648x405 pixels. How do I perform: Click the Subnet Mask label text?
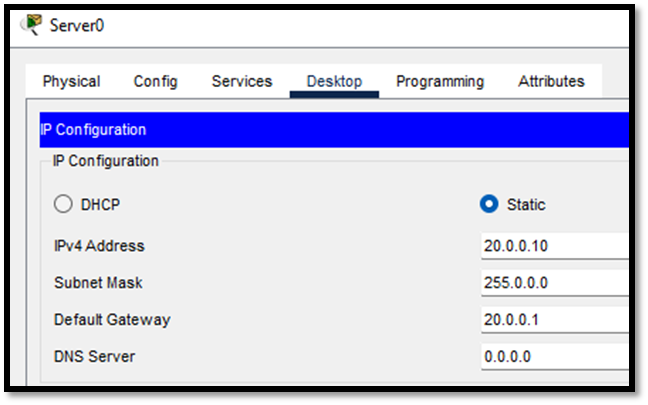tap(98, 283)
